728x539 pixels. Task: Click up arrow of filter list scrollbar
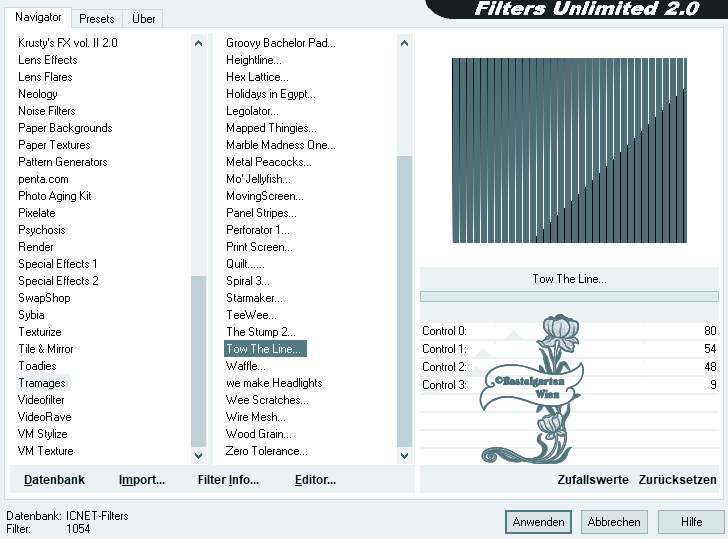(x=404, y=43)
